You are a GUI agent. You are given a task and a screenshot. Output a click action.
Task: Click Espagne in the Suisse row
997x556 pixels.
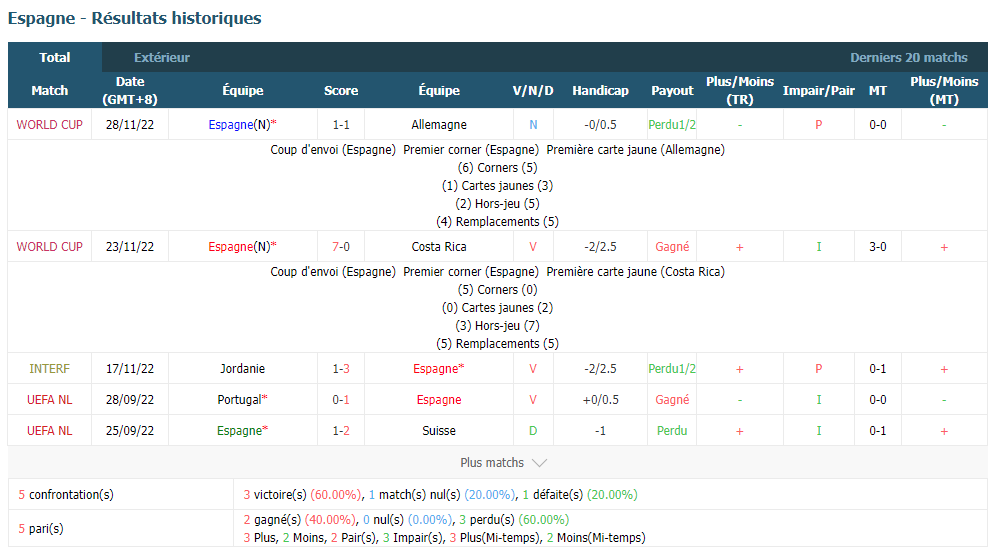(242, 431)
